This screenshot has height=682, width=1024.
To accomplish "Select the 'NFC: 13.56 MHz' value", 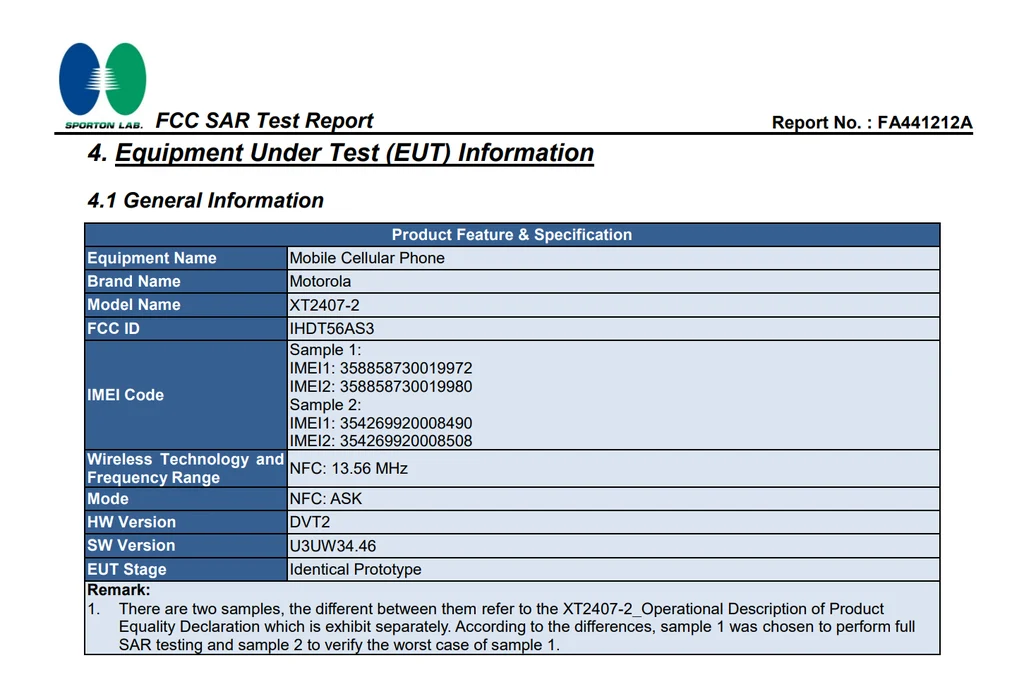I will (x=349, y=468).
